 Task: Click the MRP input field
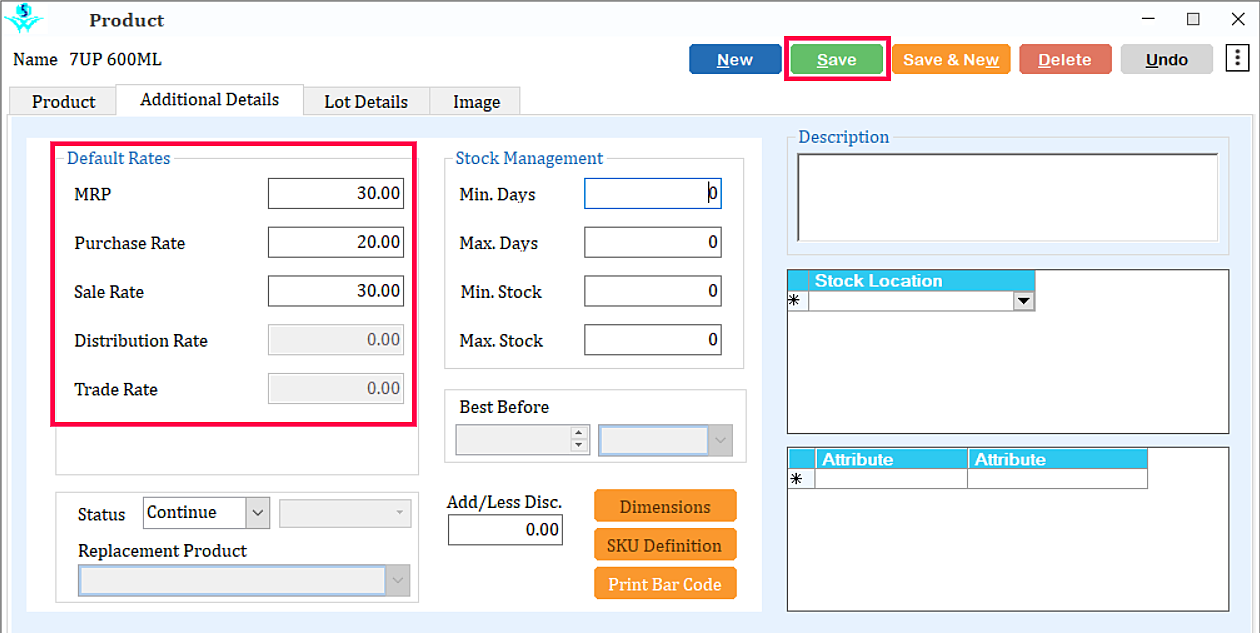coord(336,193)
